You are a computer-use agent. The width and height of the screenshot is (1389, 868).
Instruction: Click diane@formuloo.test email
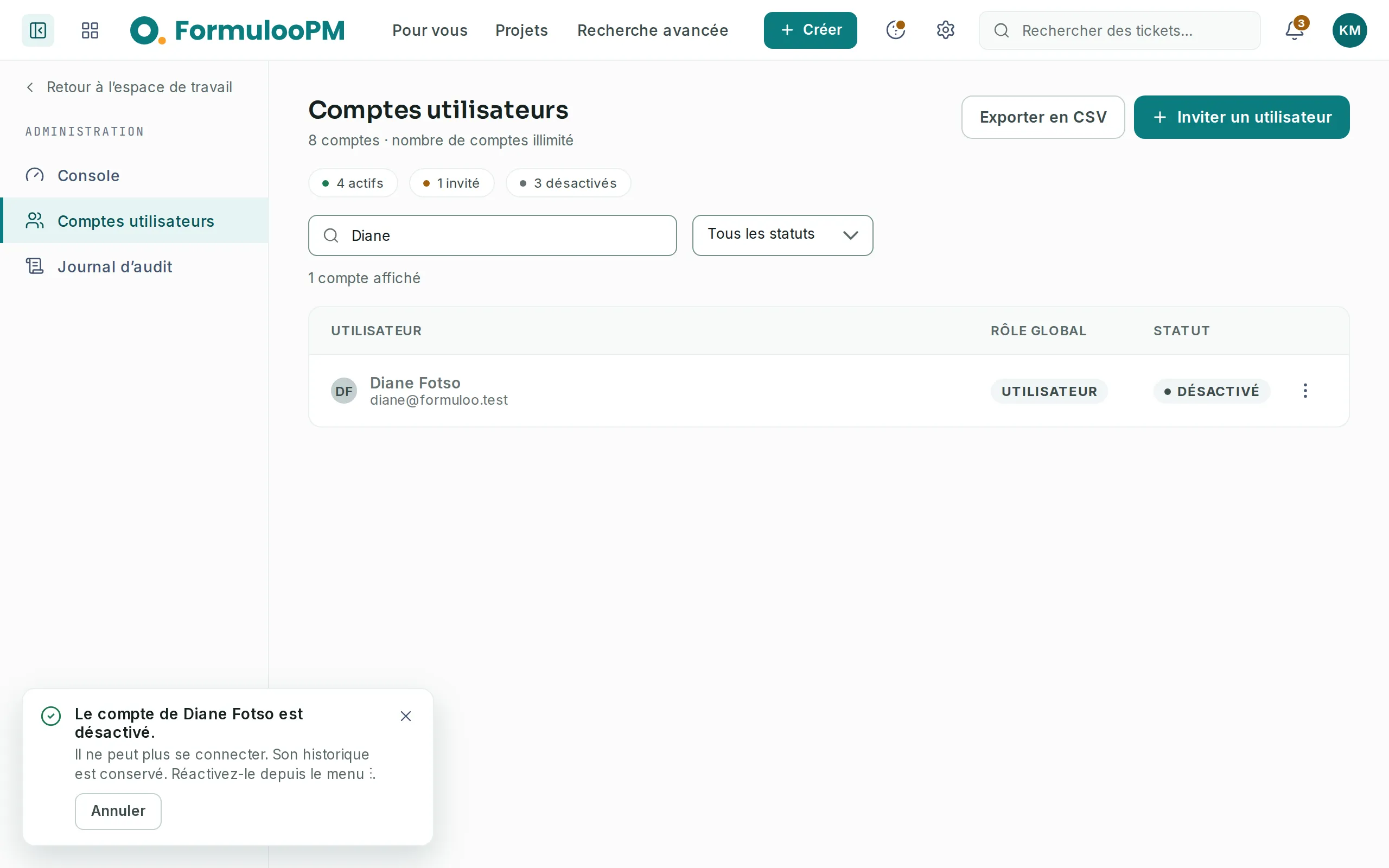(438, 400)
